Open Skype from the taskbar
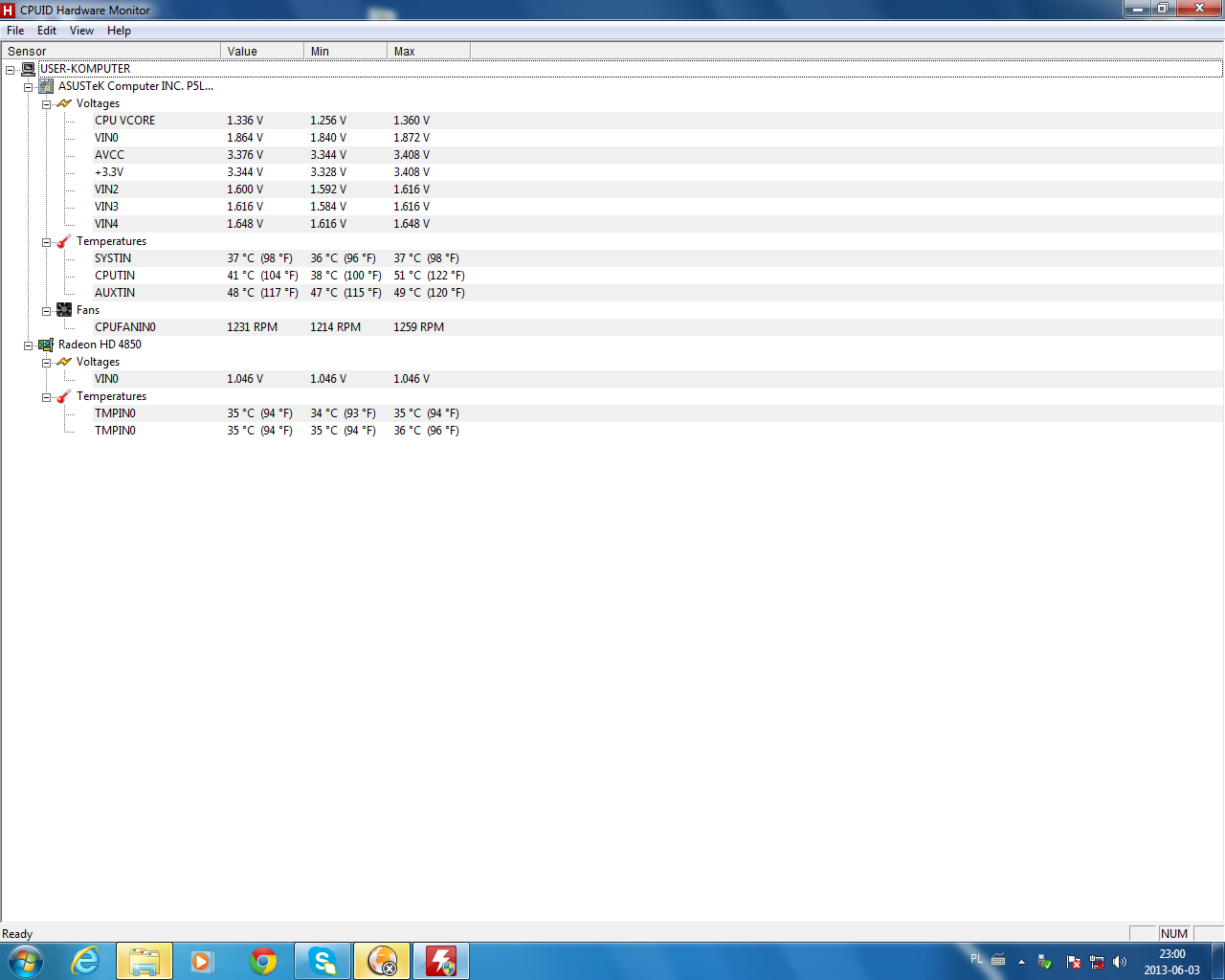The image size is (1225, 980). [323, 961]
